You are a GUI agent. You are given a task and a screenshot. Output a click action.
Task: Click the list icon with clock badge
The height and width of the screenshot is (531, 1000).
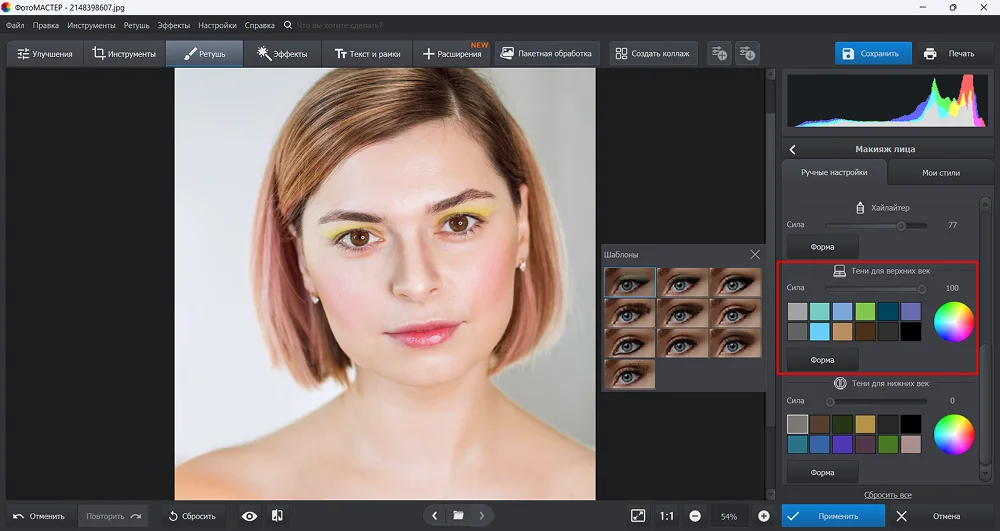point(747,54)
